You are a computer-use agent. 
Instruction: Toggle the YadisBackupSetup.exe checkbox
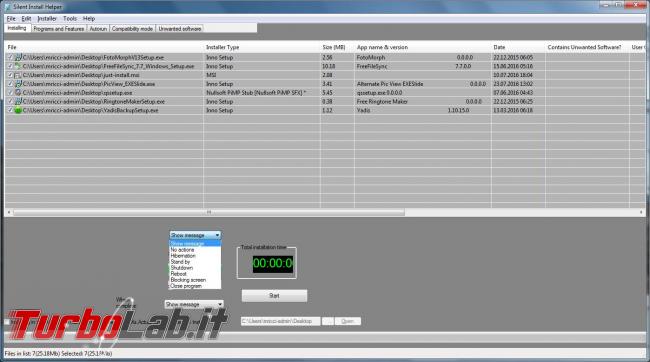tap(10, 110)
